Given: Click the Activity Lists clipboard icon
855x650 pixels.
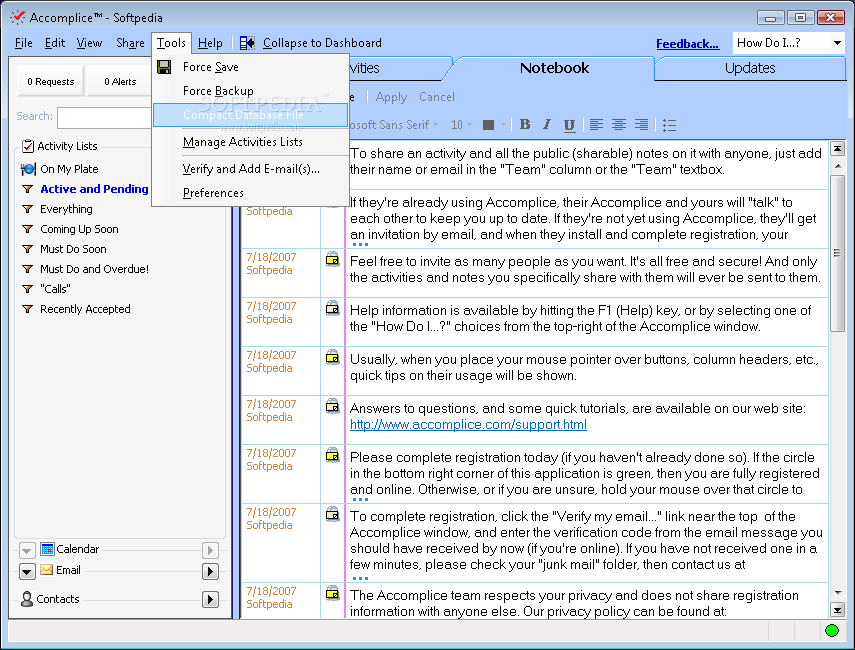Looking at the screenshot, I should [x=27, y=146].
